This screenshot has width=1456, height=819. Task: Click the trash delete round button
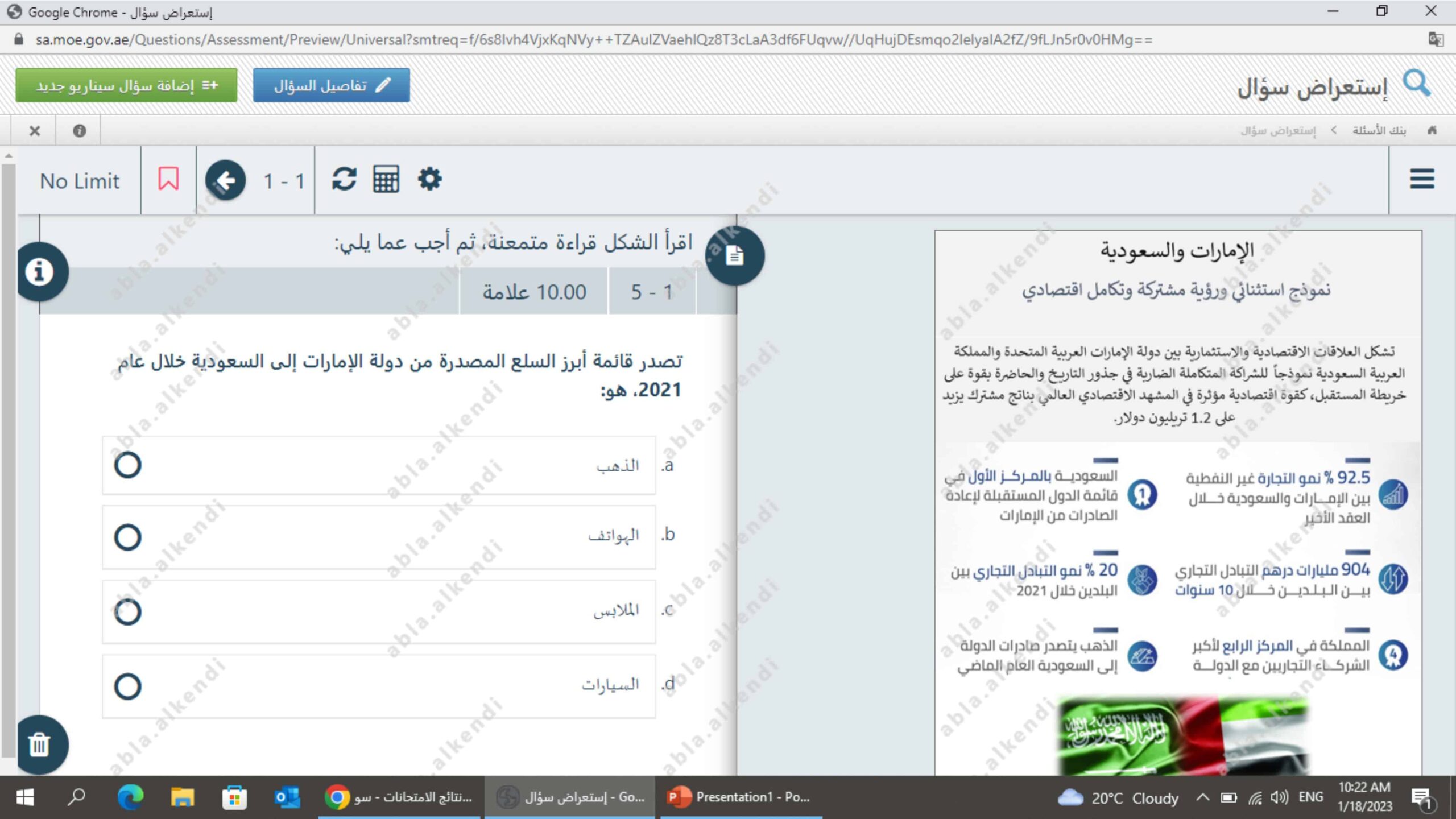tap(40, 744)
